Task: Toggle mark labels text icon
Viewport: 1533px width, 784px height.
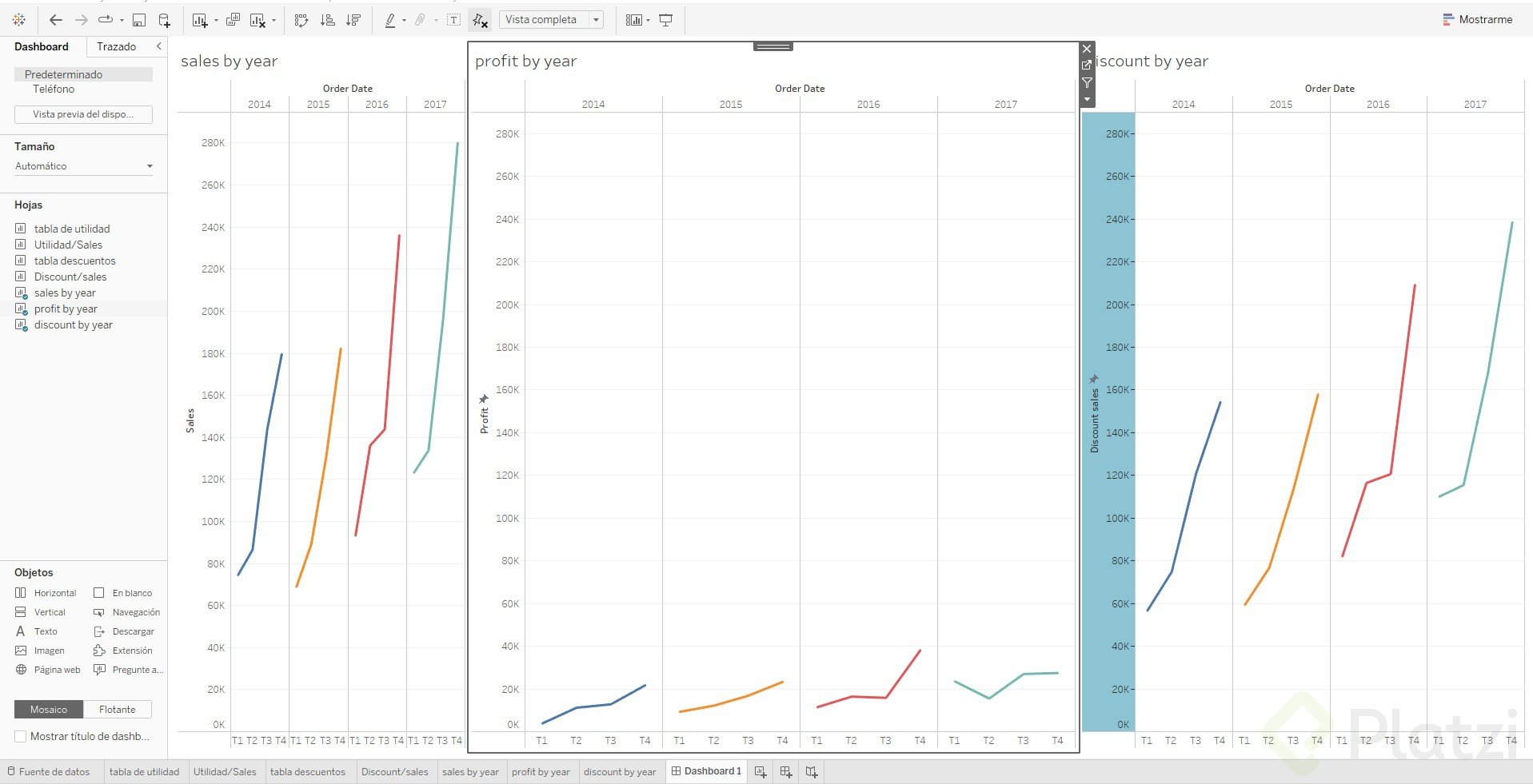Action: 453,20
